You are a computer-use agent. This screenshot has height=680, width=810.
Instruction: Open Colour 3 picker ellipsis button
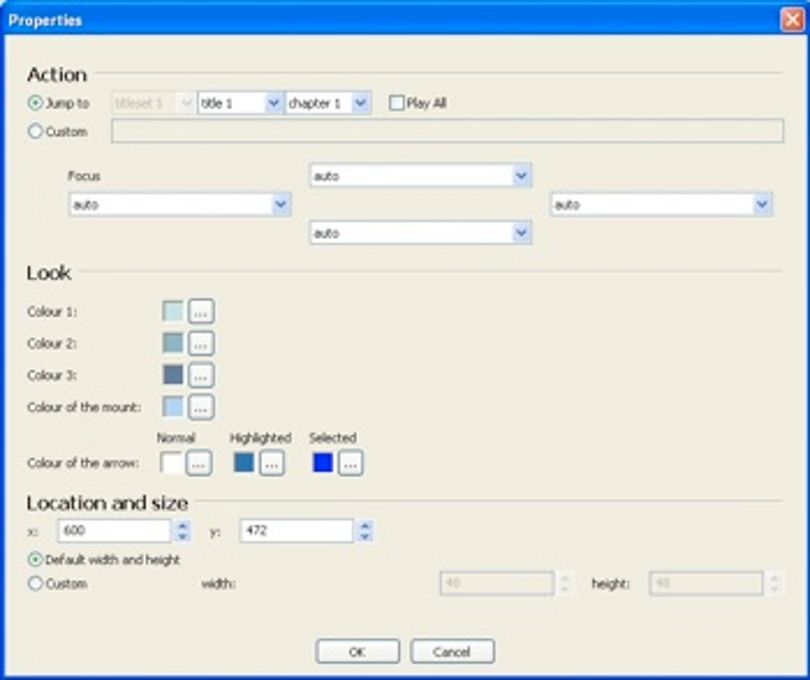pyautogui.click(x=201, y=375)
